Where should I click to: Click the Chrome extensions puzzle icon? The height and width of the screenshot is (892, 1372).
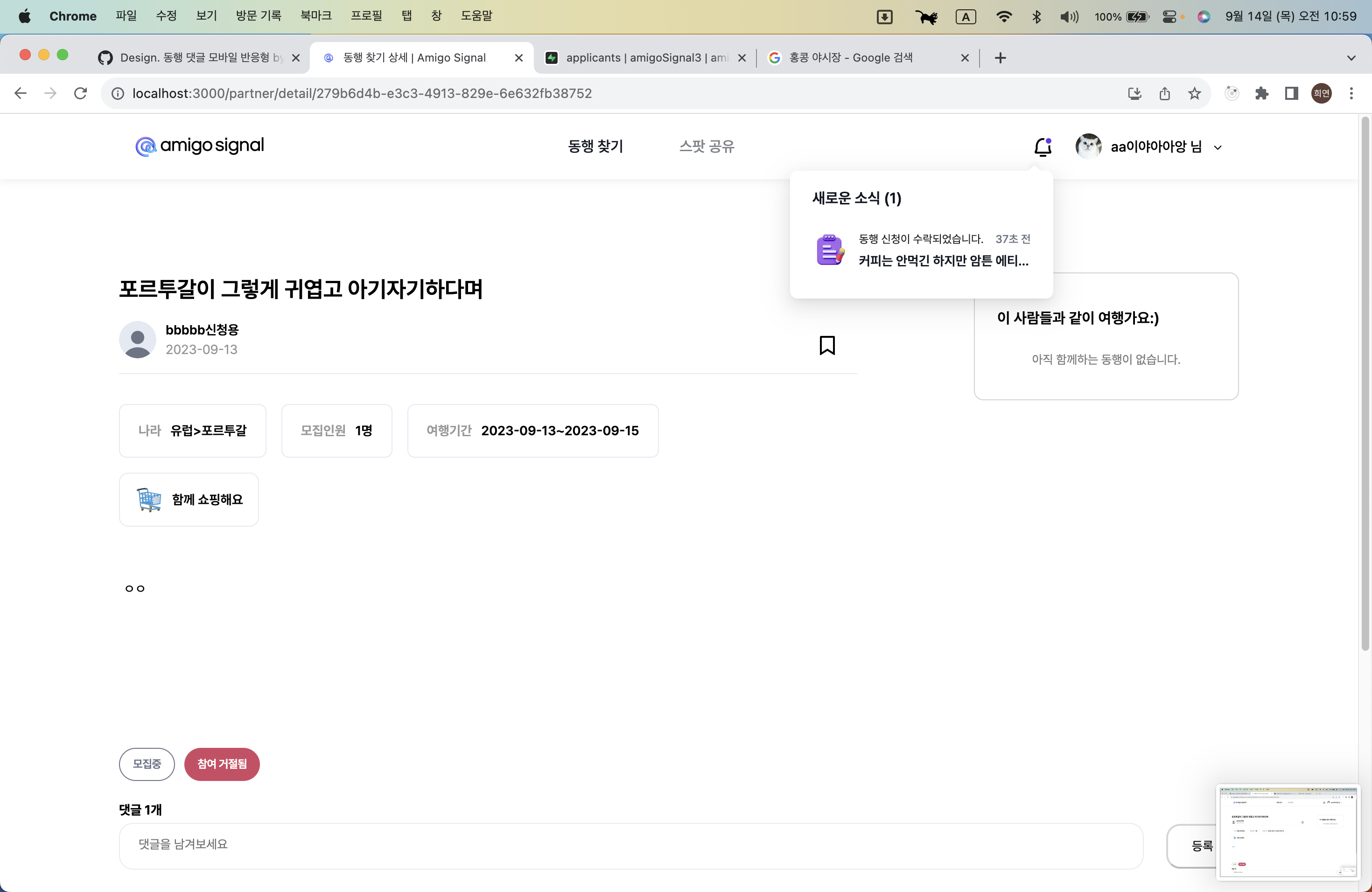[1261, 93]
